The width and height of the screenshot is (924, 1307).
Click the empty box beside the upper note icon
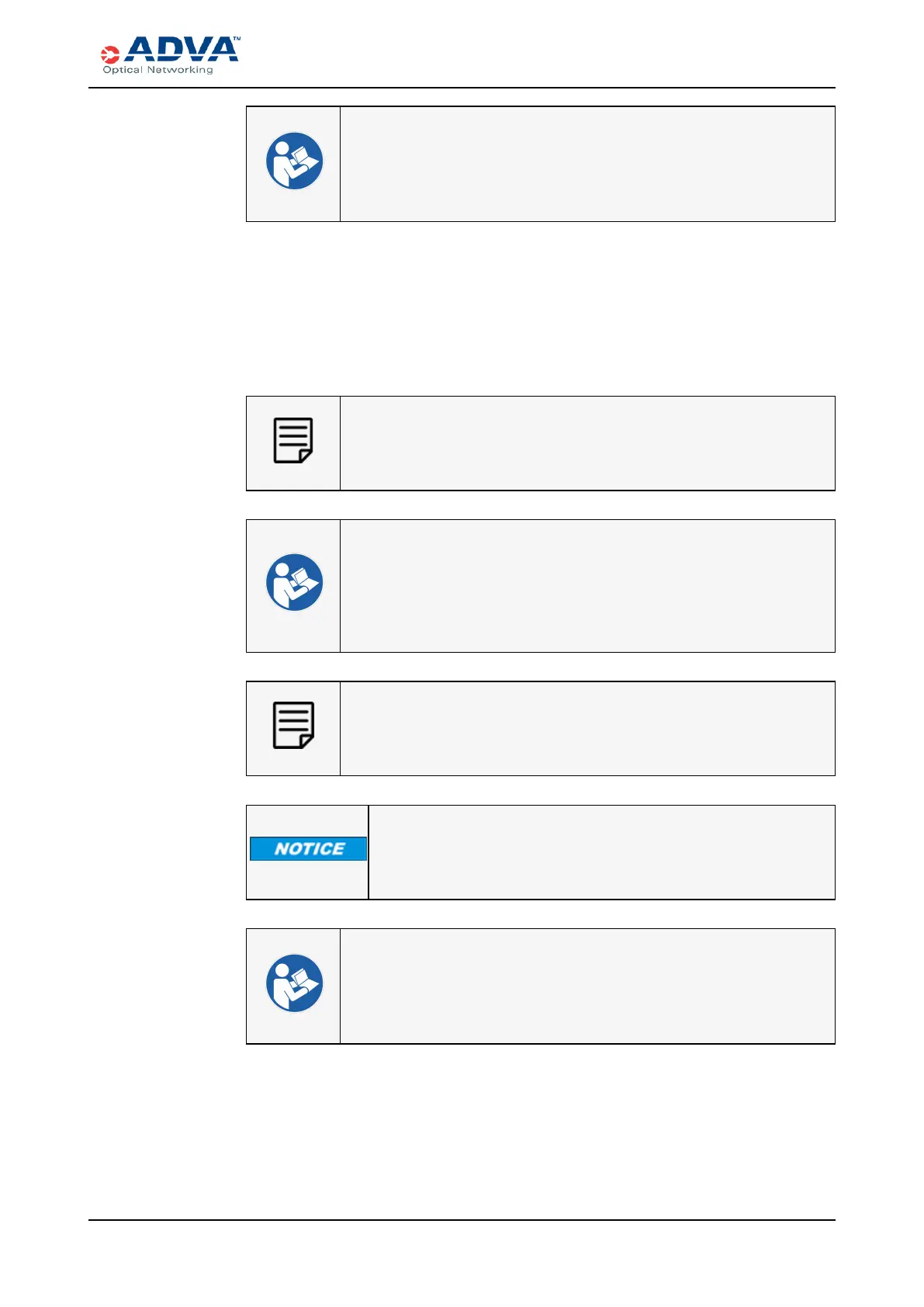coord(587,443)
